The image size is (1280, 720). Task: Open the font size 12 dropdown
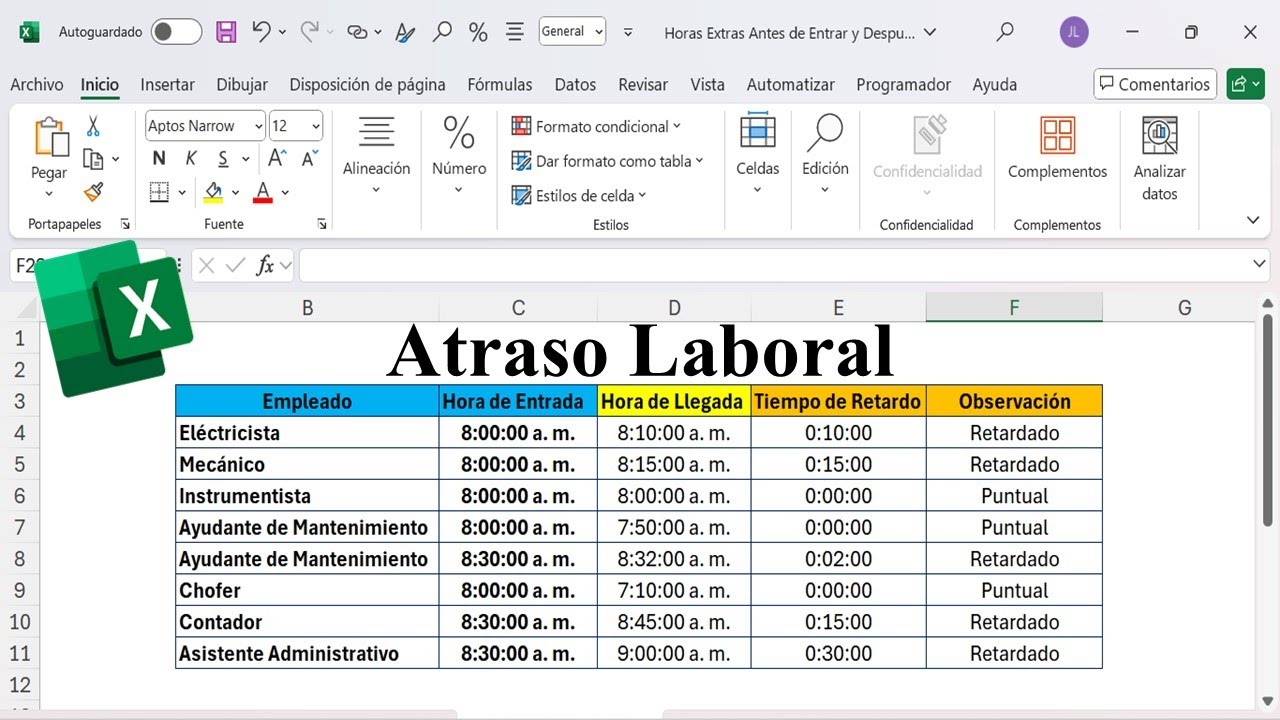click(316, 126)
